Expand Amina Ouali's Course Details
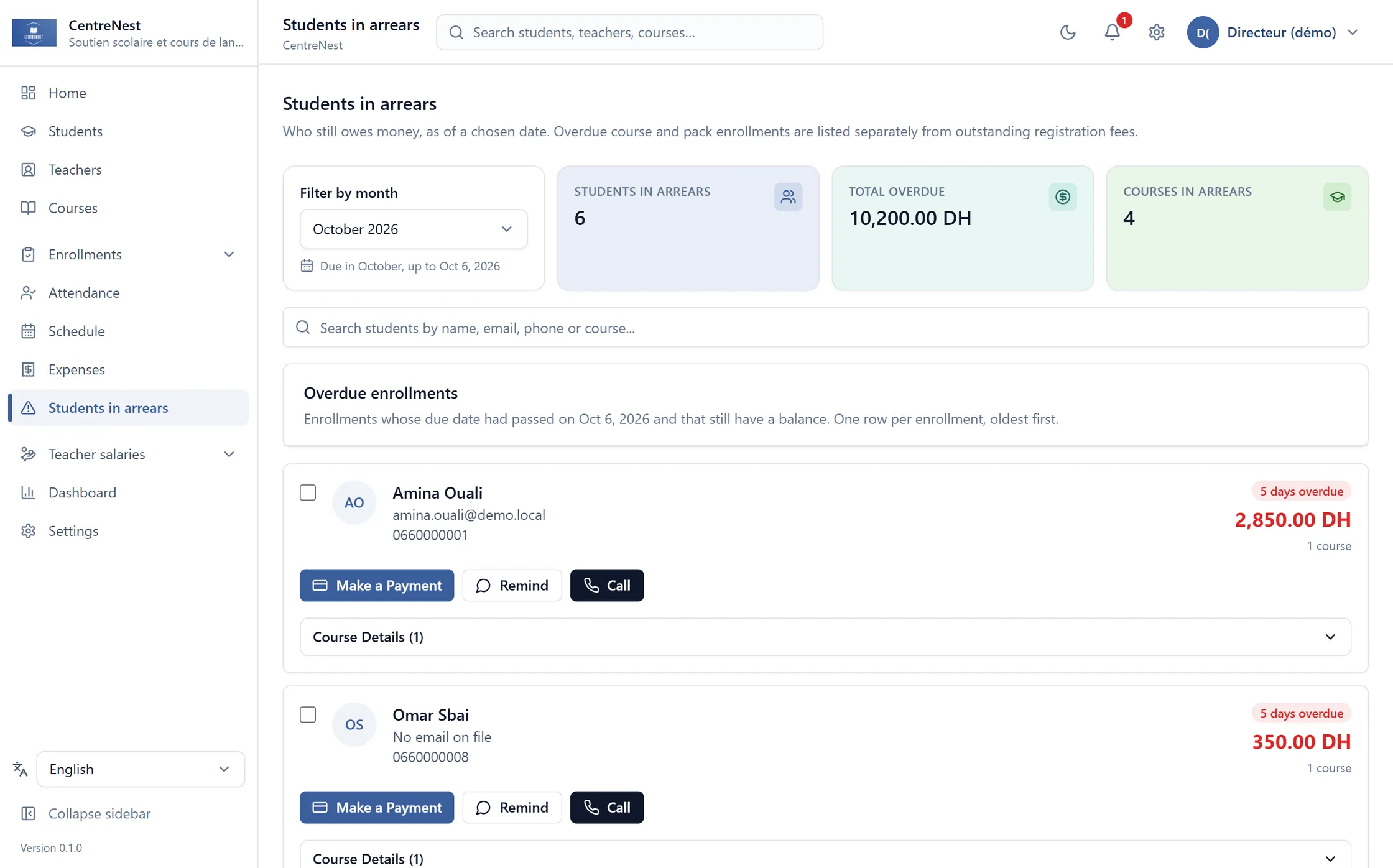Screen dimensions: 1393x868 point(825,637)
